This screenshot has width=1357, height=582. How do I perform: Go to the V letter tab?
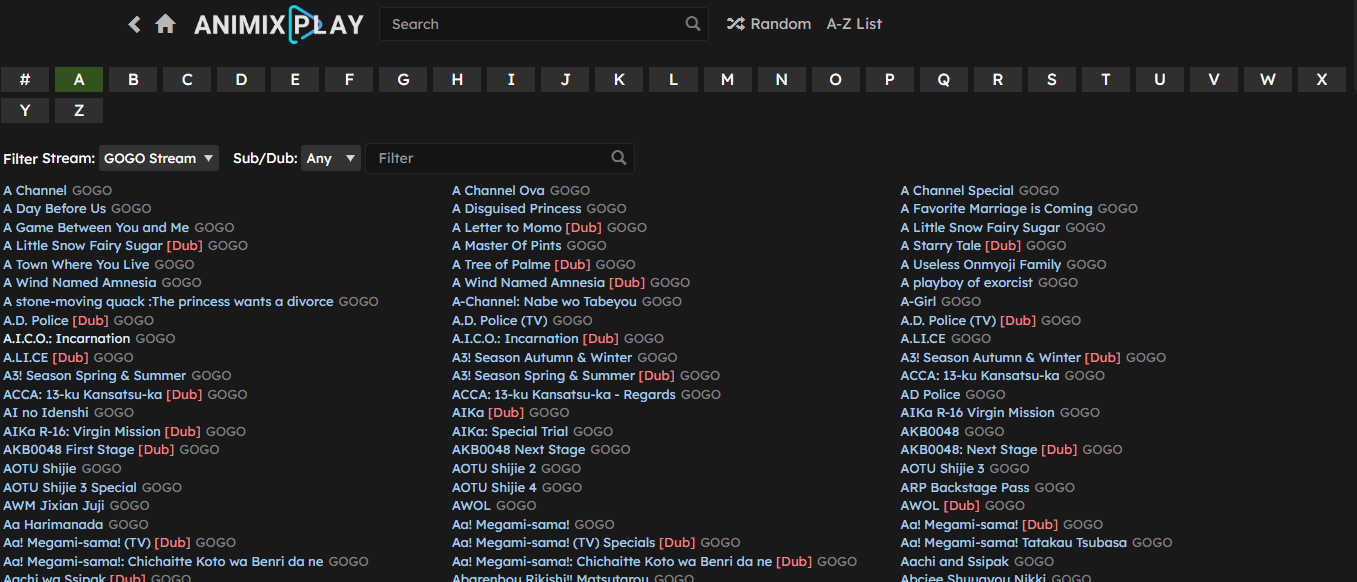[1213, 80]
